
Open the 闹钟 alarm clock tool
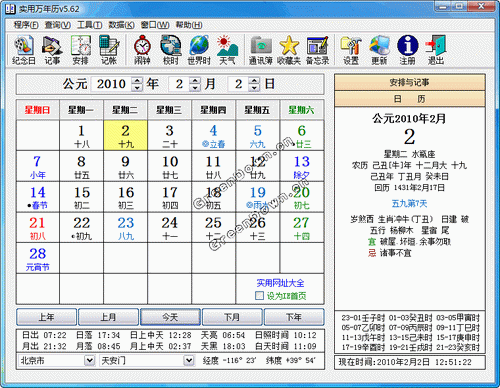[x=142, y=50]
